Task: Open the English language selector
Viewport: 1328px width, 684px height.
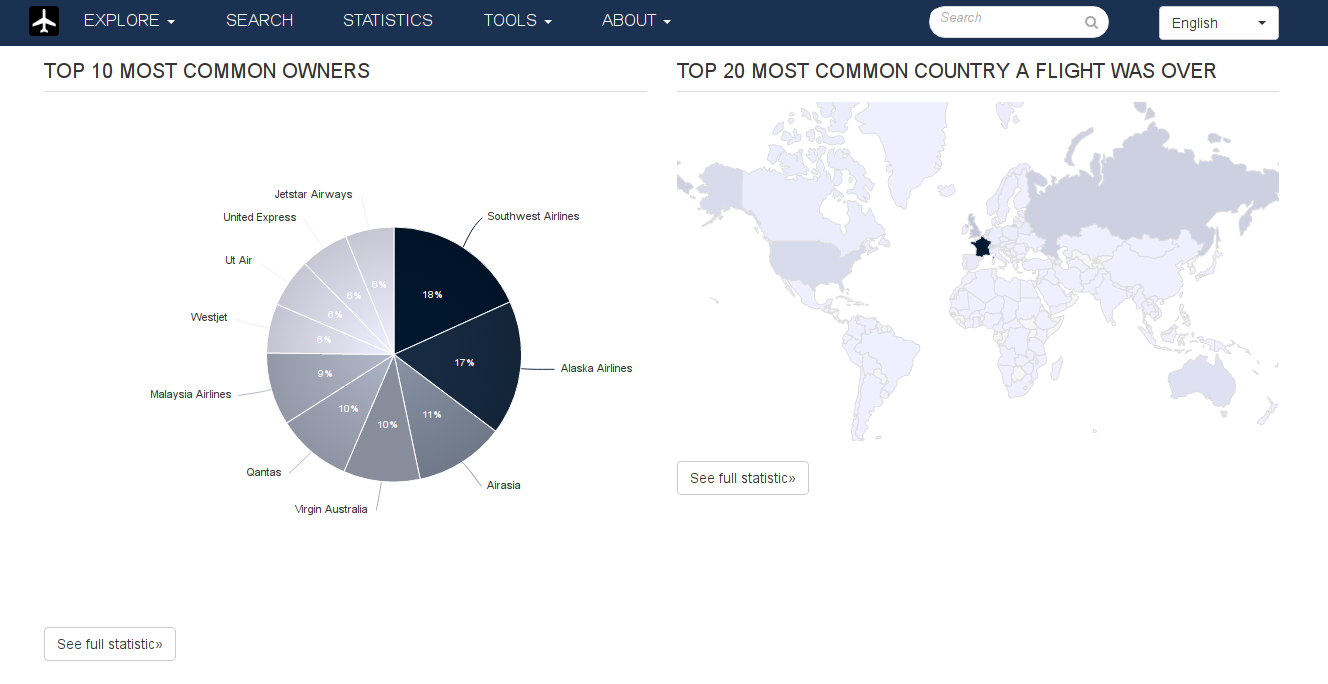Action: tap(1218, 23)
